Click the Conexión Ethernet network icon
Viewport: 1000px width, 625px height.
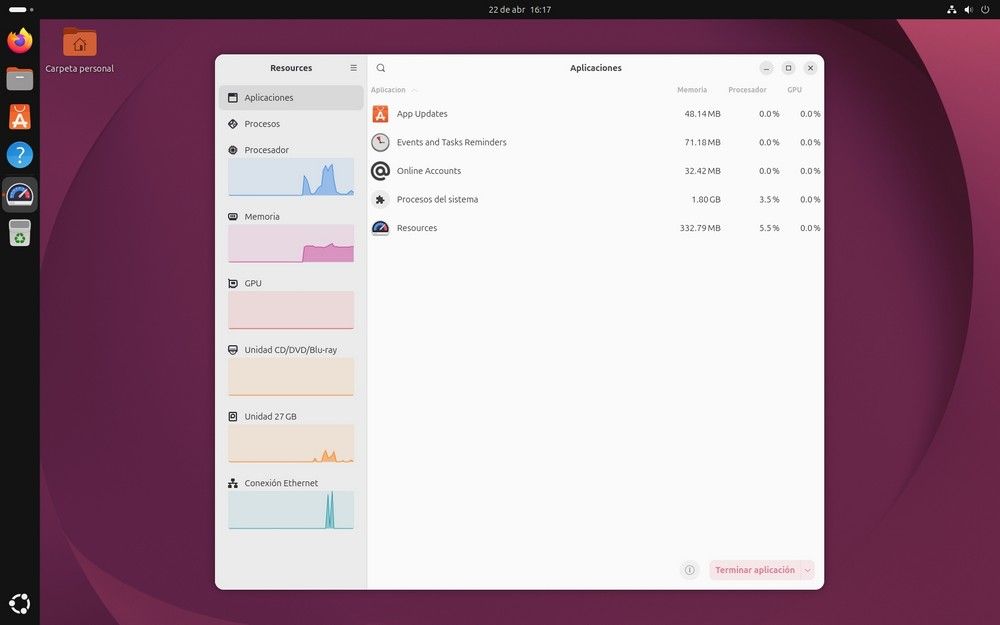pos(233,483)
